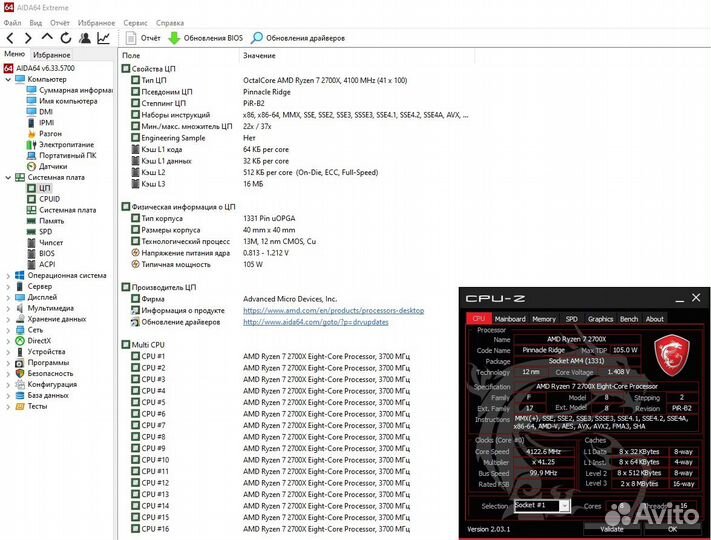Open Mainboard tab in CPU-Z
The image size is (711, 540).
(x=510, y=319)
